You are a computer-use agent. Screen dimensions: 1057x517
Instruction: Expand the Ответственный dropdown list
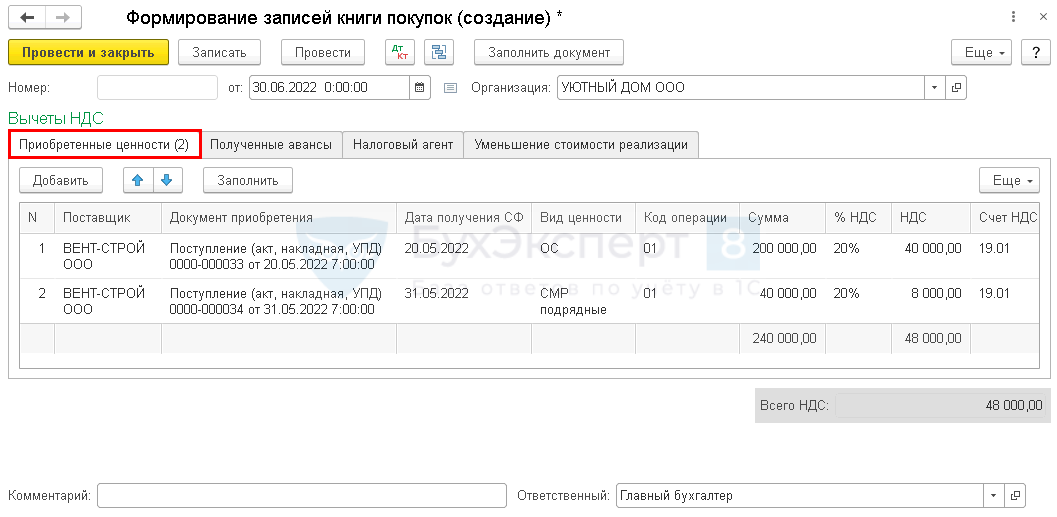993,495
